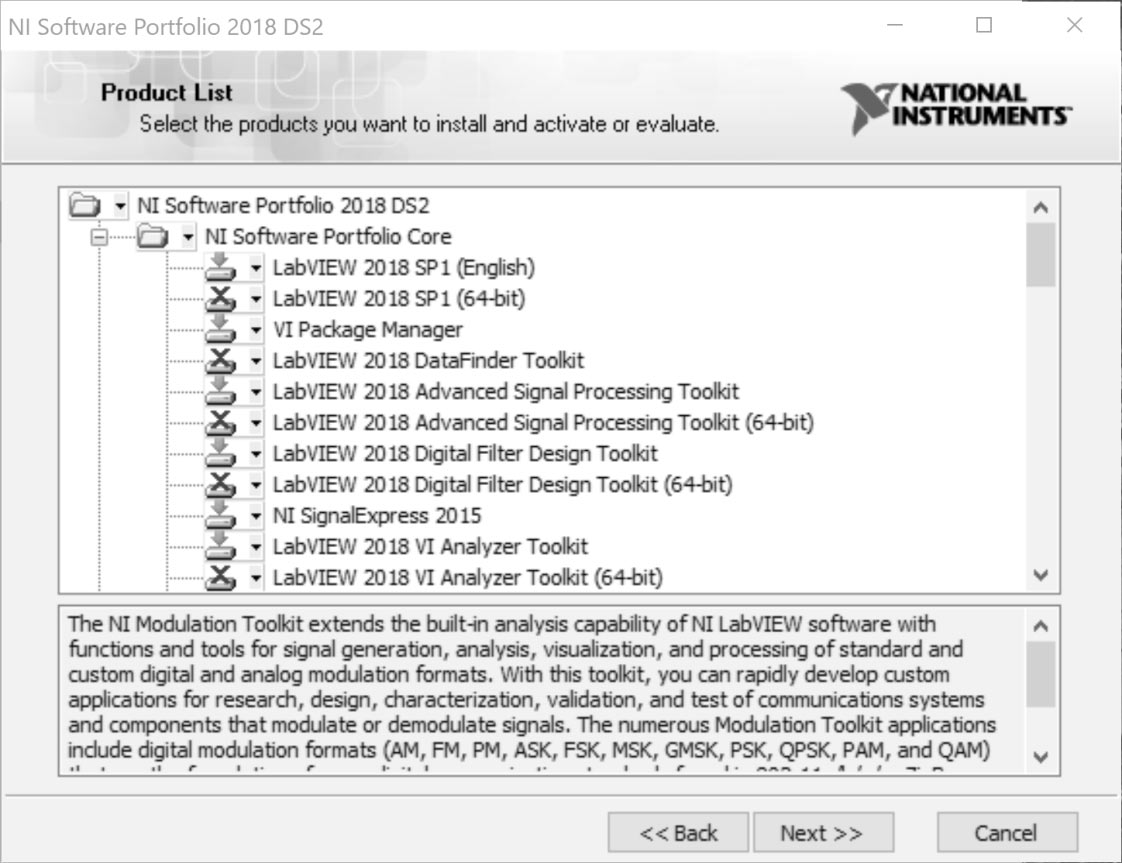Open dropdown for VI Analyzer Toolkit (64-bit)
This screenshot has height=863, width=1122.
(256, 578)
